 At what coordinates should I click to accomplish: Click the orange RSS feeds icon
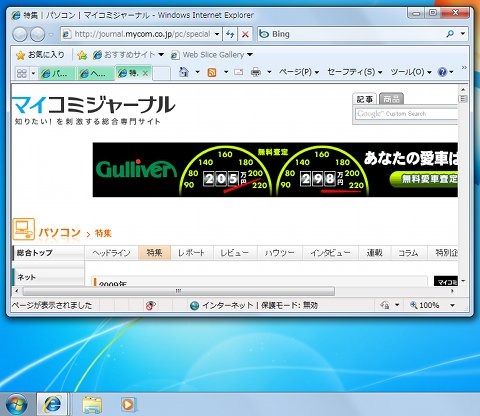tap(212, 72)
